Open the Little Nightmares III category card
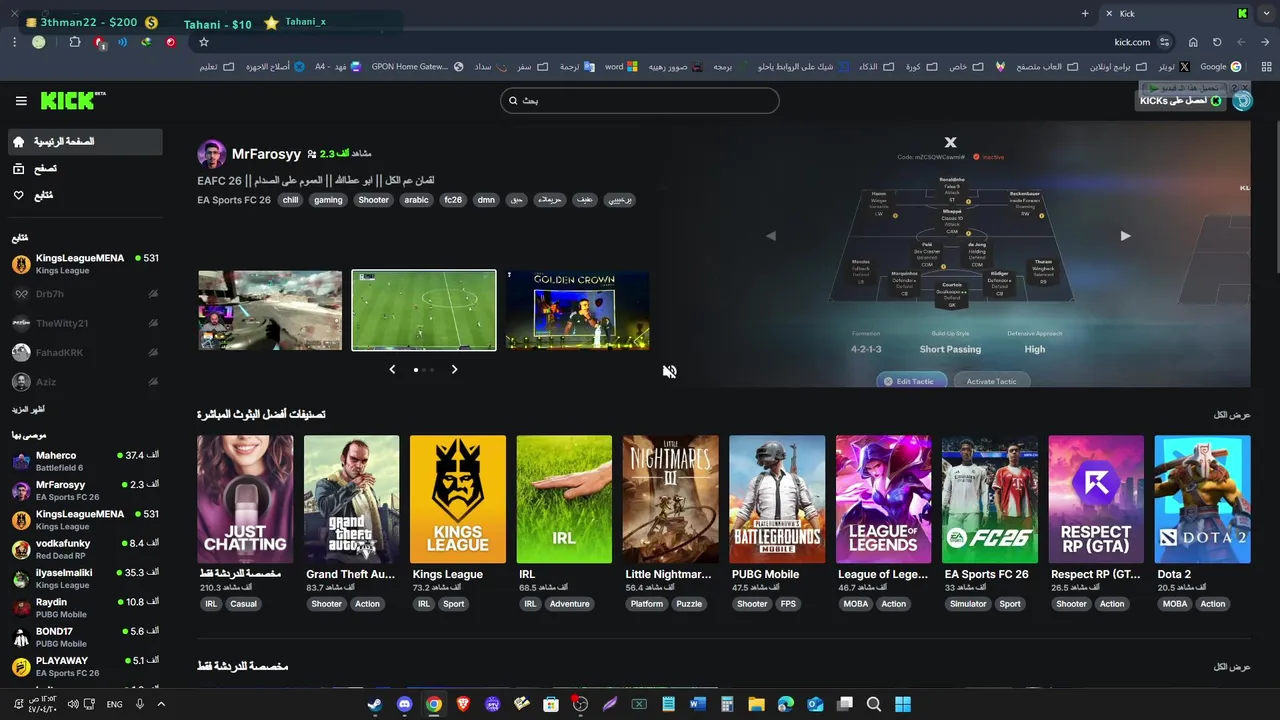The width and height of the screenshot is (1280, 720). coord(670,499)
